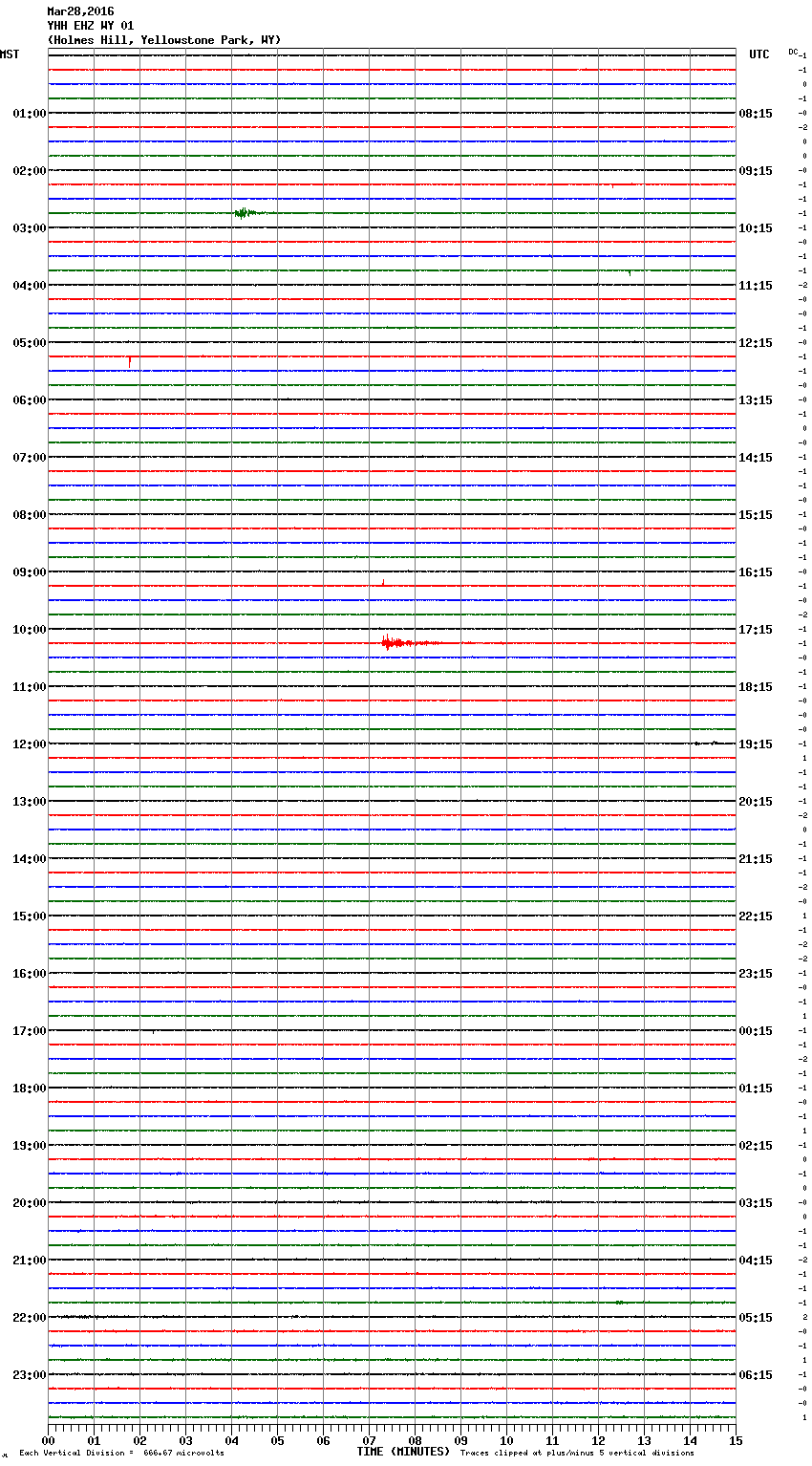This screenshot has height=1466, width=812.
Task: Click the MST timezone label
Action: (10, 54)
